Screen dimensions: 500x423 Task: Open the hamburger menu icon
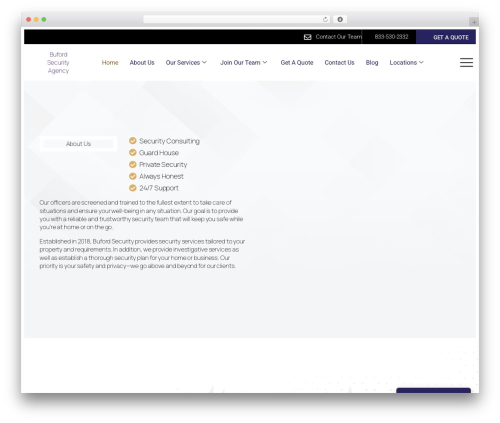pos(466,62)
